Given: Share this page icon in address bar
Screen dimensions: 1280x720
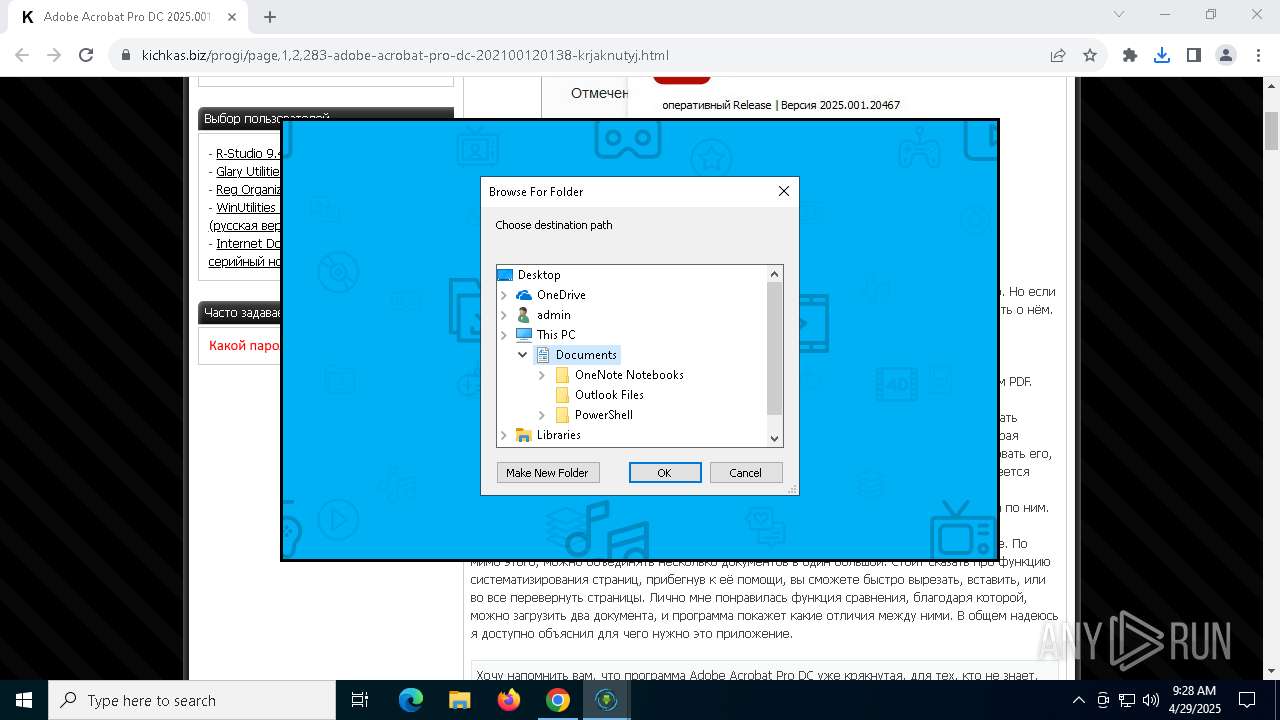Looking at the screenshot, I should (1058, 55).
